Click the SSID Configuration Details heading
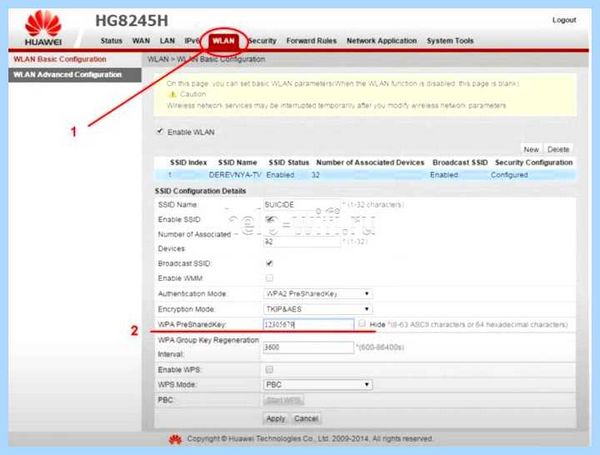 click(x=200, y=191)
